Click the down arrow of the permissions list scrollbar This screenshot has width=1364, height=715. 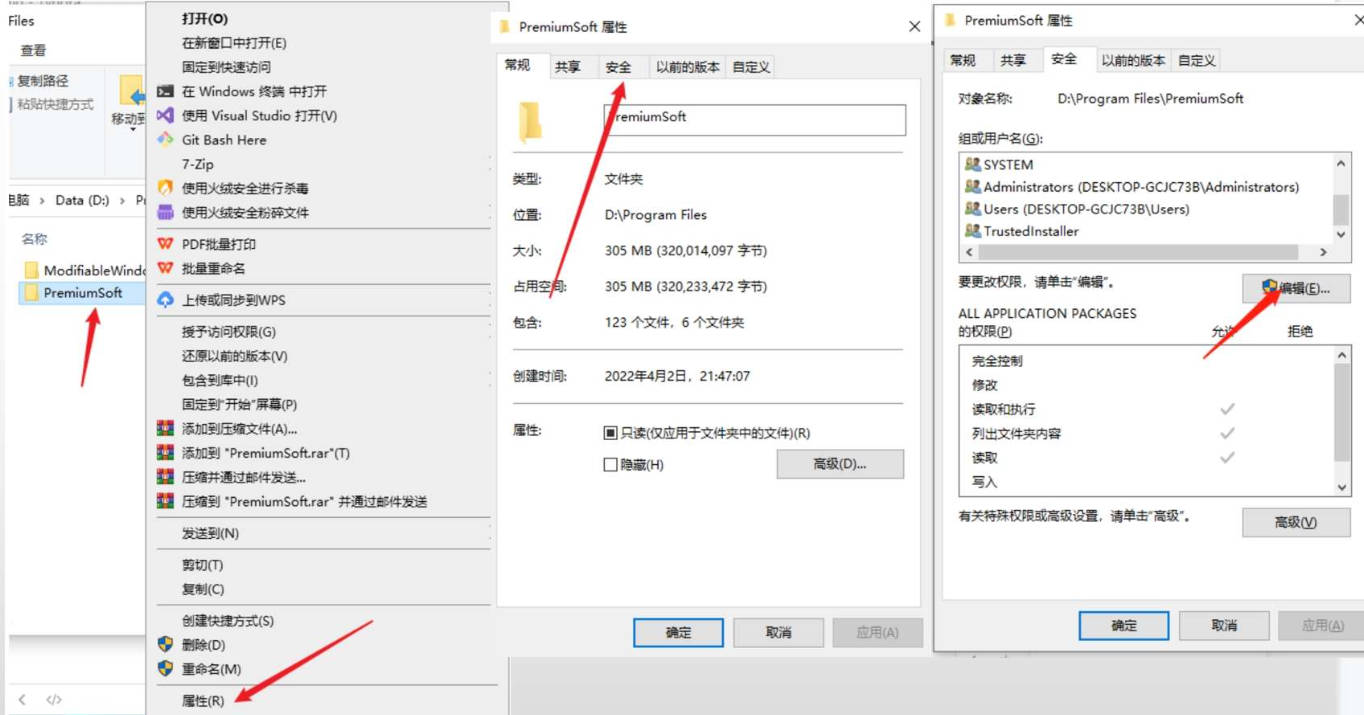1342,487
